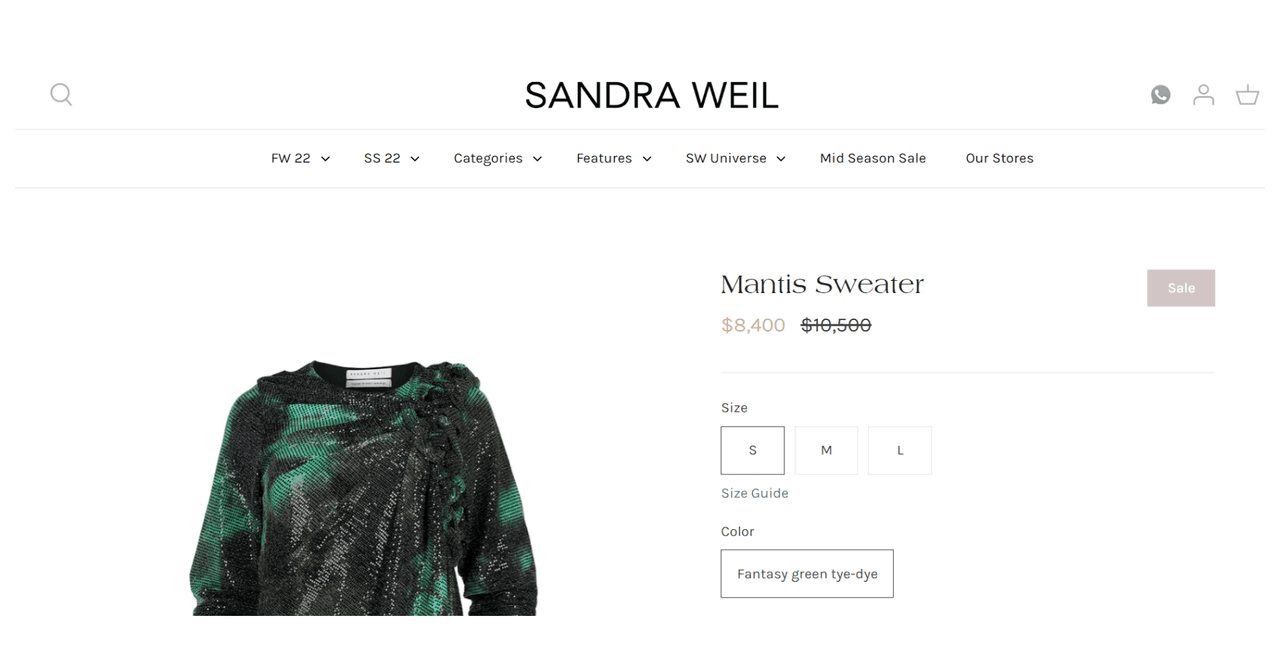This screenshot has width=1280, height=670.
Task: Select size S option
Action: click(752, 450)
